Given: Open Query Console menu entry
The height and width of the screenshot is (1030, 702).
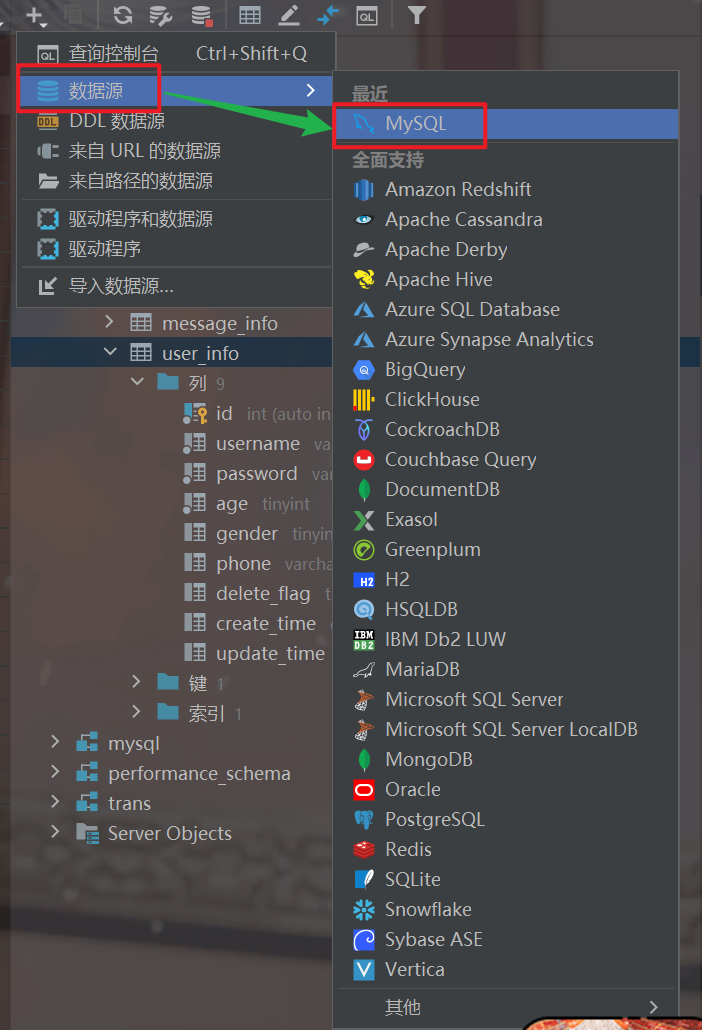Looking at the screenshot, I should coord(176,53).
